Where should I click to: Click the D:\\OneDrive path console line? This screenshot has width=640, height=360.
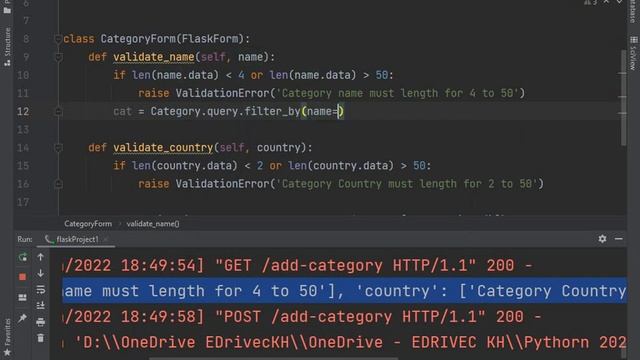point(344,342)
